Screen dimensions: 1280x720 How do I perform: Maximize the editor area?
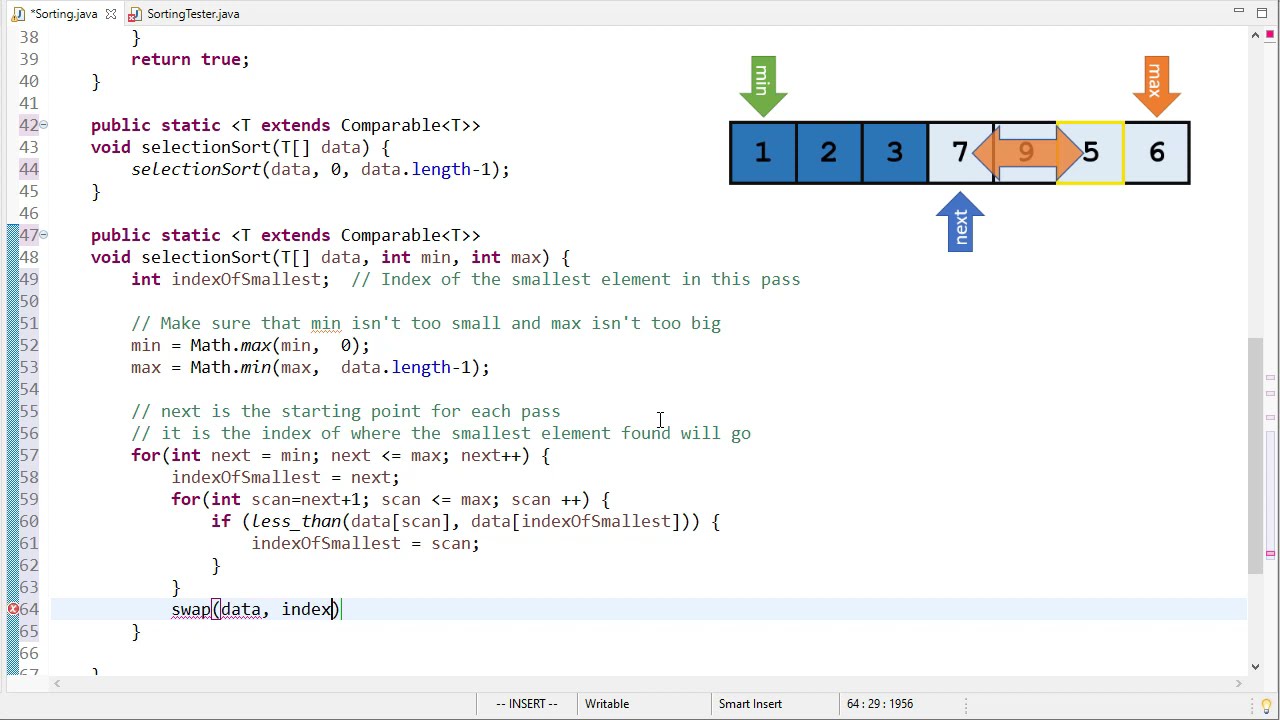[1260, 11]
